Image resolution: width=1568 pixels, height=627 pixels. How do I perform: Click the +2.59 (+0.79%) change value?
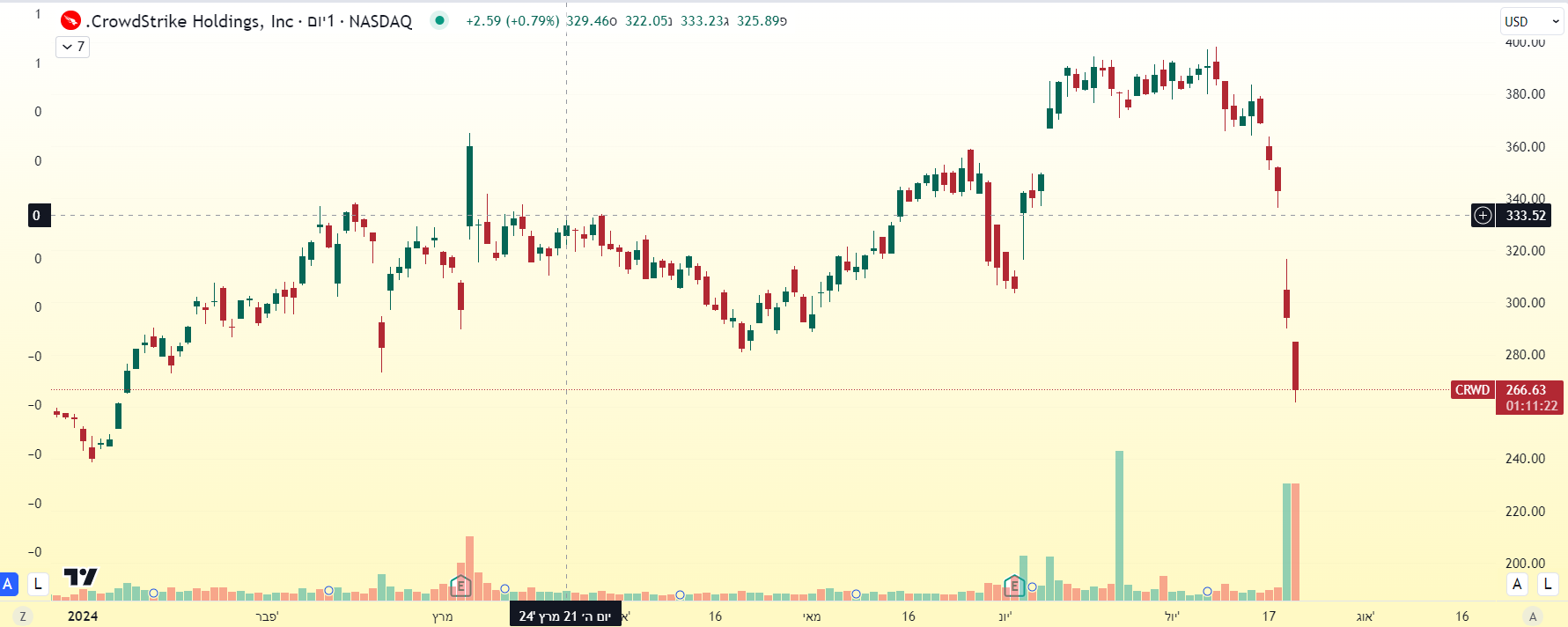tap(512, 20)
